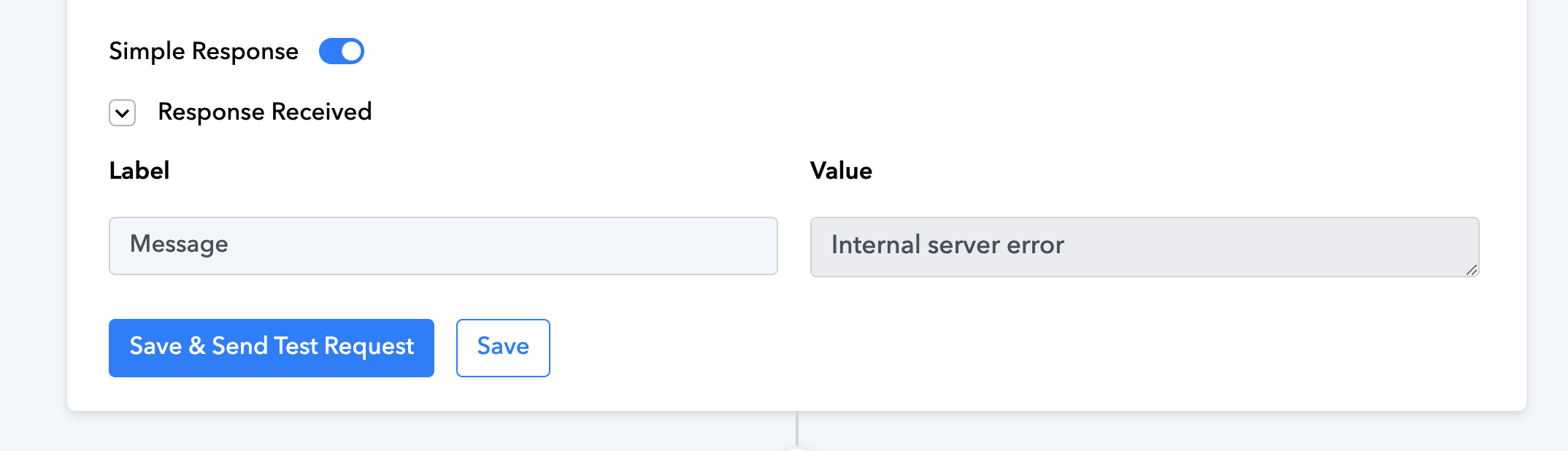This screenshot has width=1568, height=451.
Task: Click the Internal server error text
Action: coord(948,245)
